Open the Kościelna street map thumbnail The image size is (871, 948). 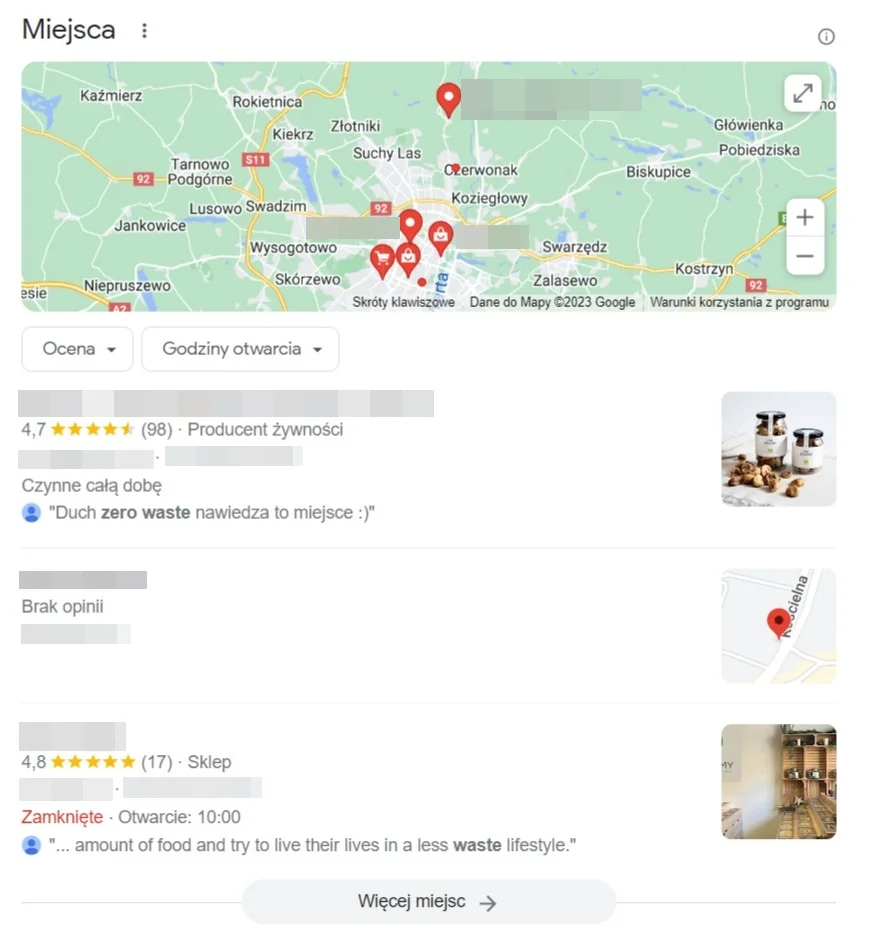click(x=779, y=626)
